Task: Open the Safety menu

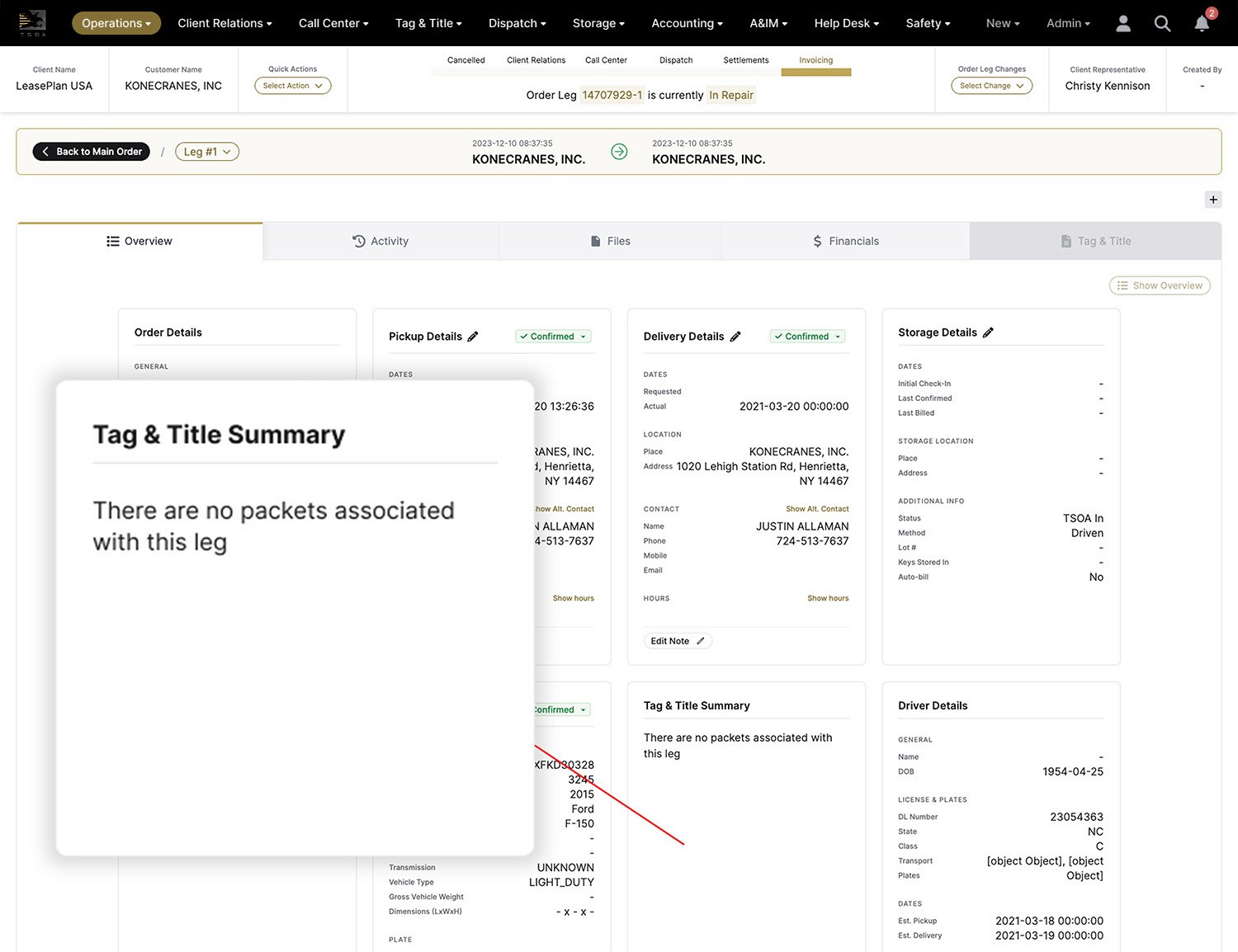Action: pyautogui.click(x=928, y=23)
